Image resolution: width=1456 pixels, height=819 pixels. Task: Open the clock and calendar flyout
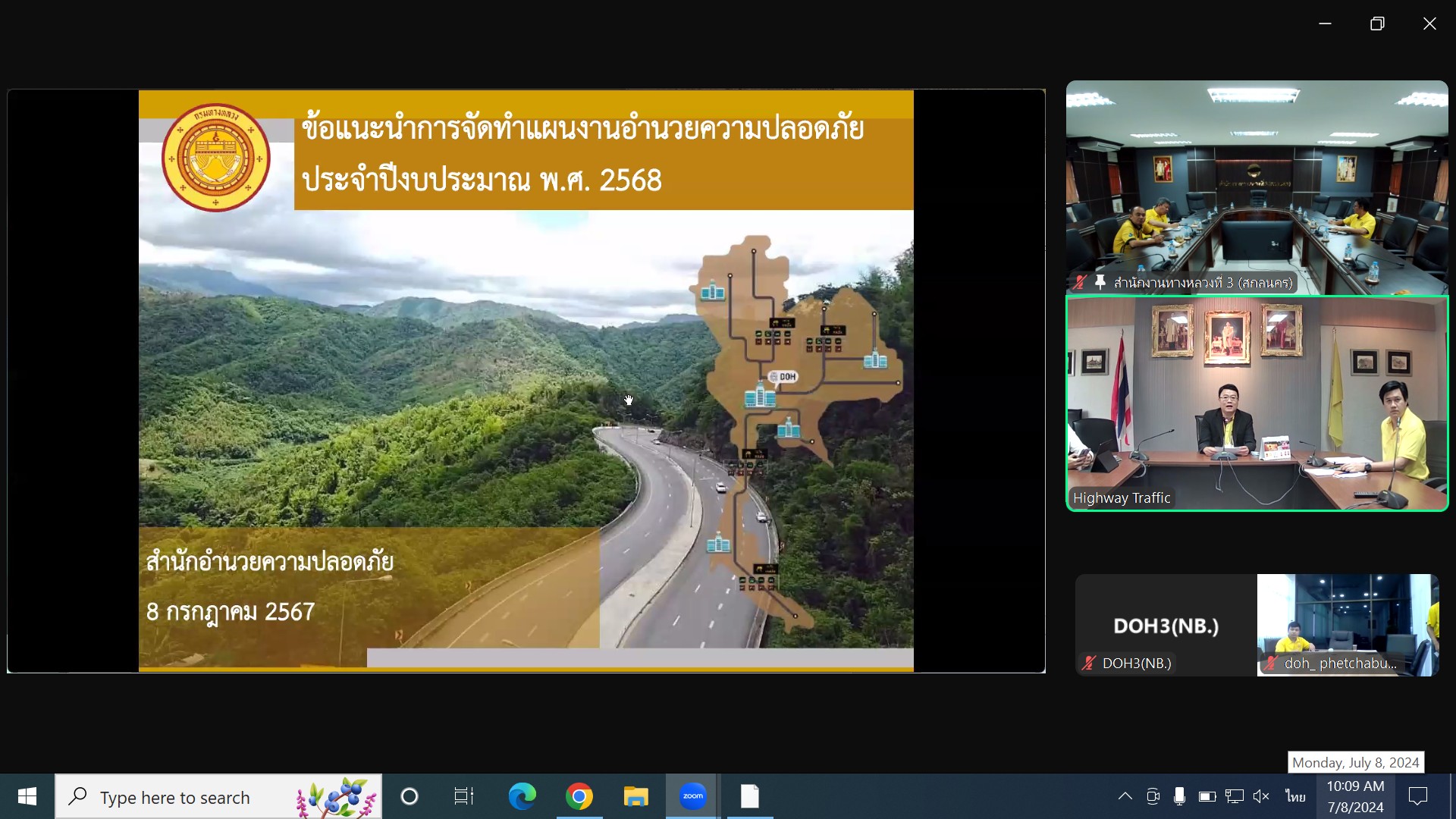(1355, 796)
